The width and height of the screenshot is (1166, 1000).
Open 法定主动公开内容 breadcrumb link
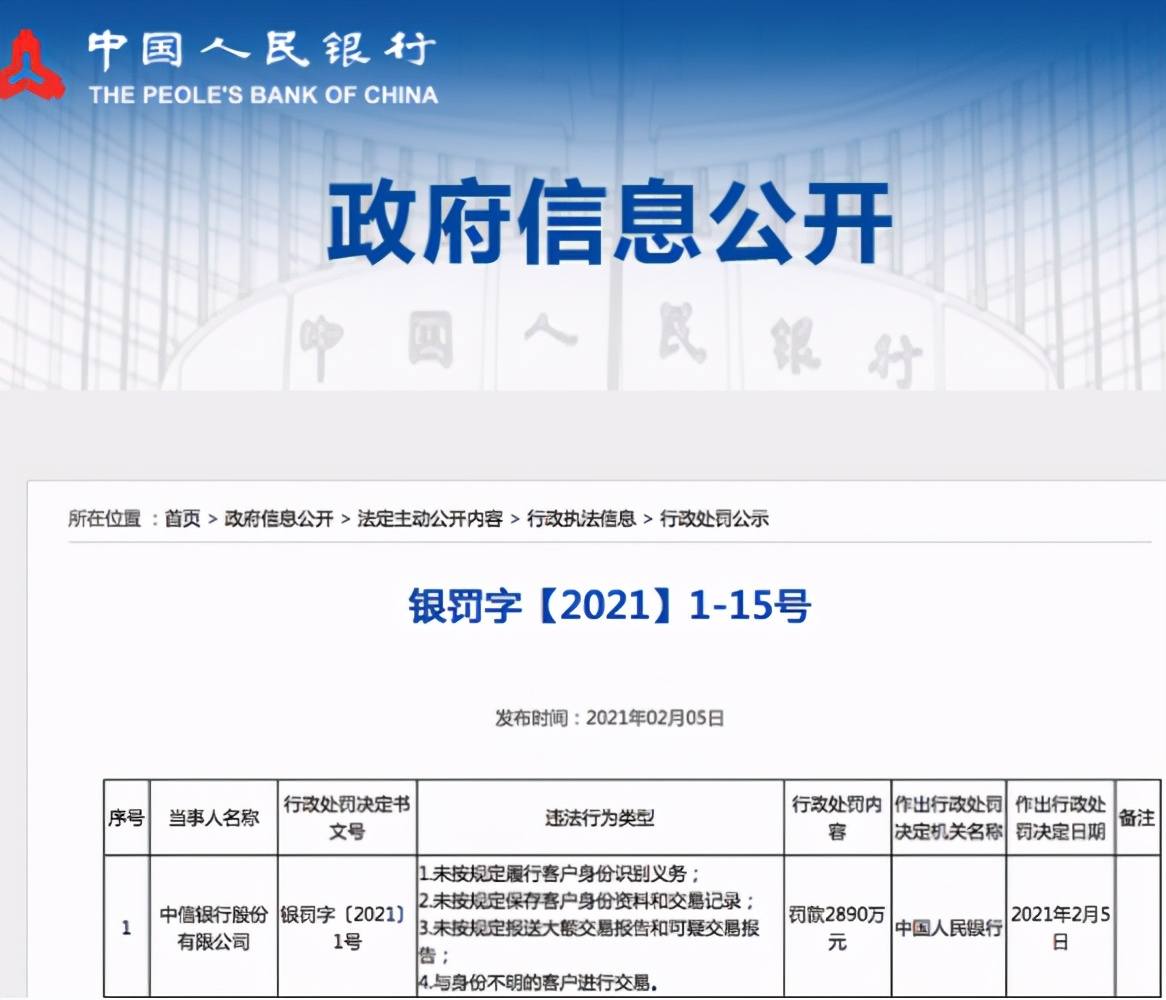tap(430, 518)
